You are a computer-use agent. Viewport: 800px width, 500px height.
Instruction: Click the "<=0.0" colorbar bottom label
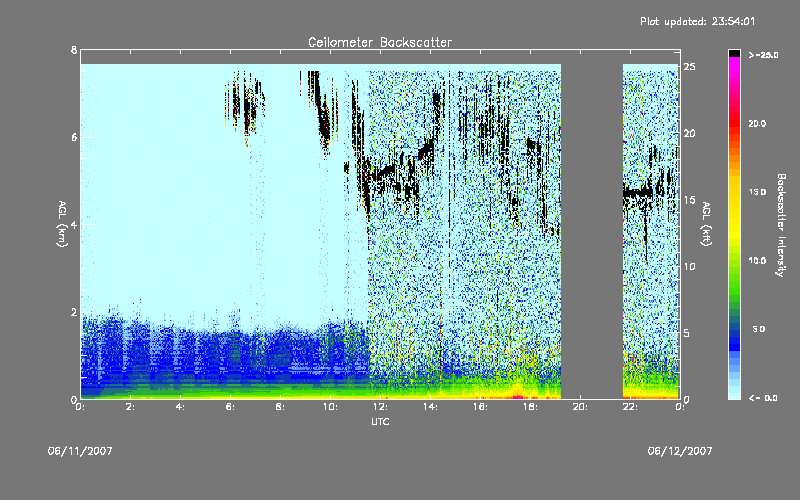tap(763, 398)
